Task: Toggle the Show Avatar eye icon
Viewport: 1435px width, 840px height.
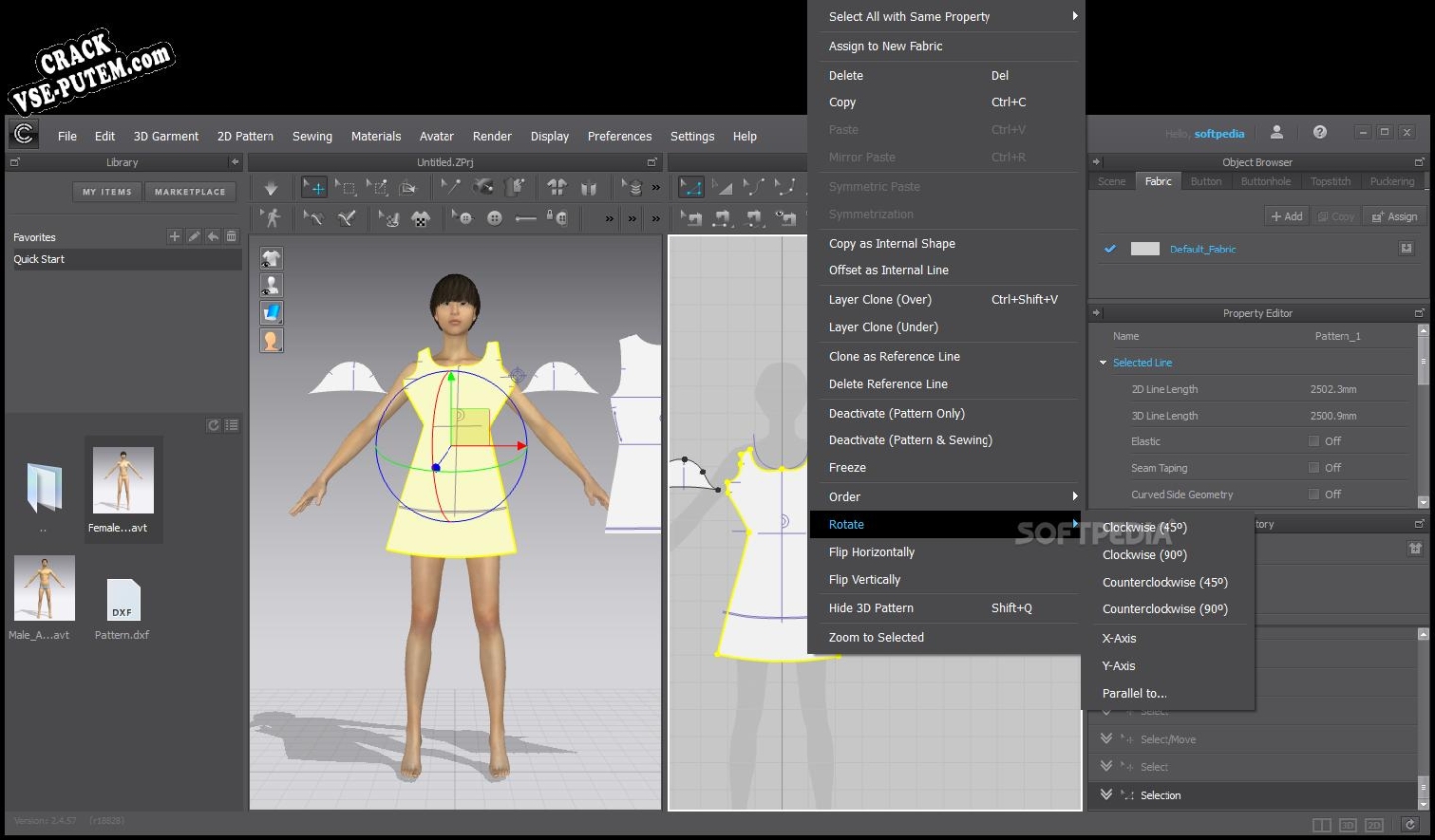Action: click(271, 285)
